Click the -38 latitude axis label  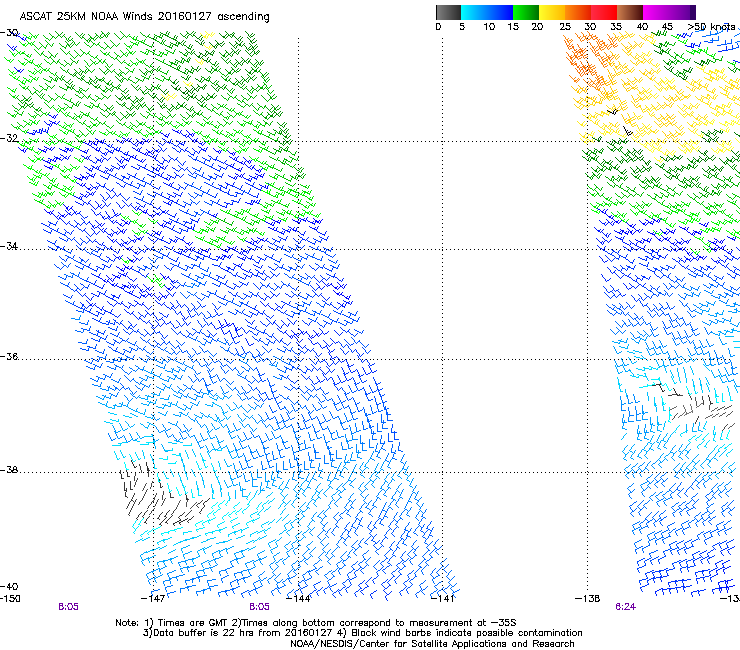pyautogui.click(x=9, y=470)
